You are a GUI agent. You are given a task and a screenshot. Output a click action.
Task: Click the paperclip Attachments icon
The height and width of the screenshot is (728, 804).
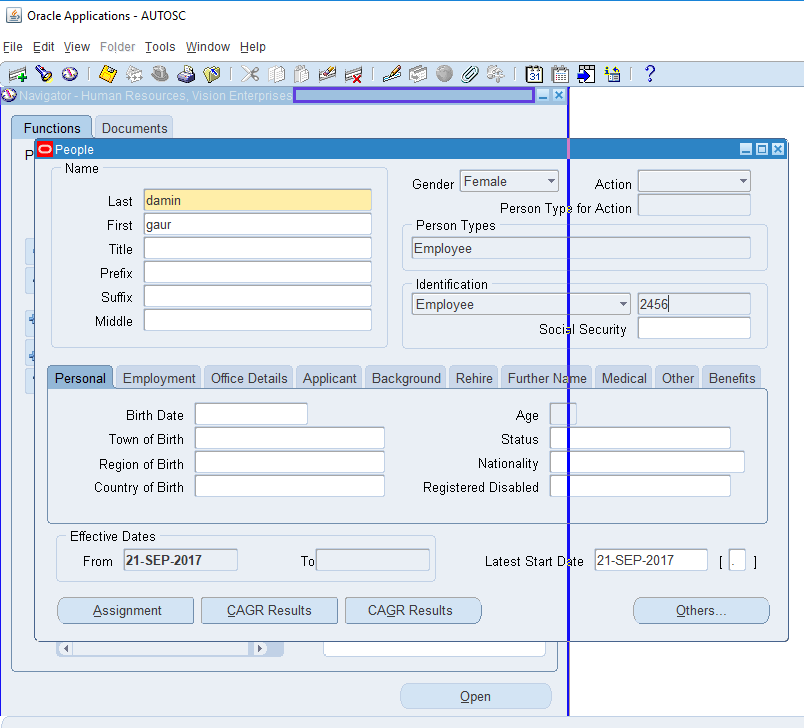click(470, 74)
